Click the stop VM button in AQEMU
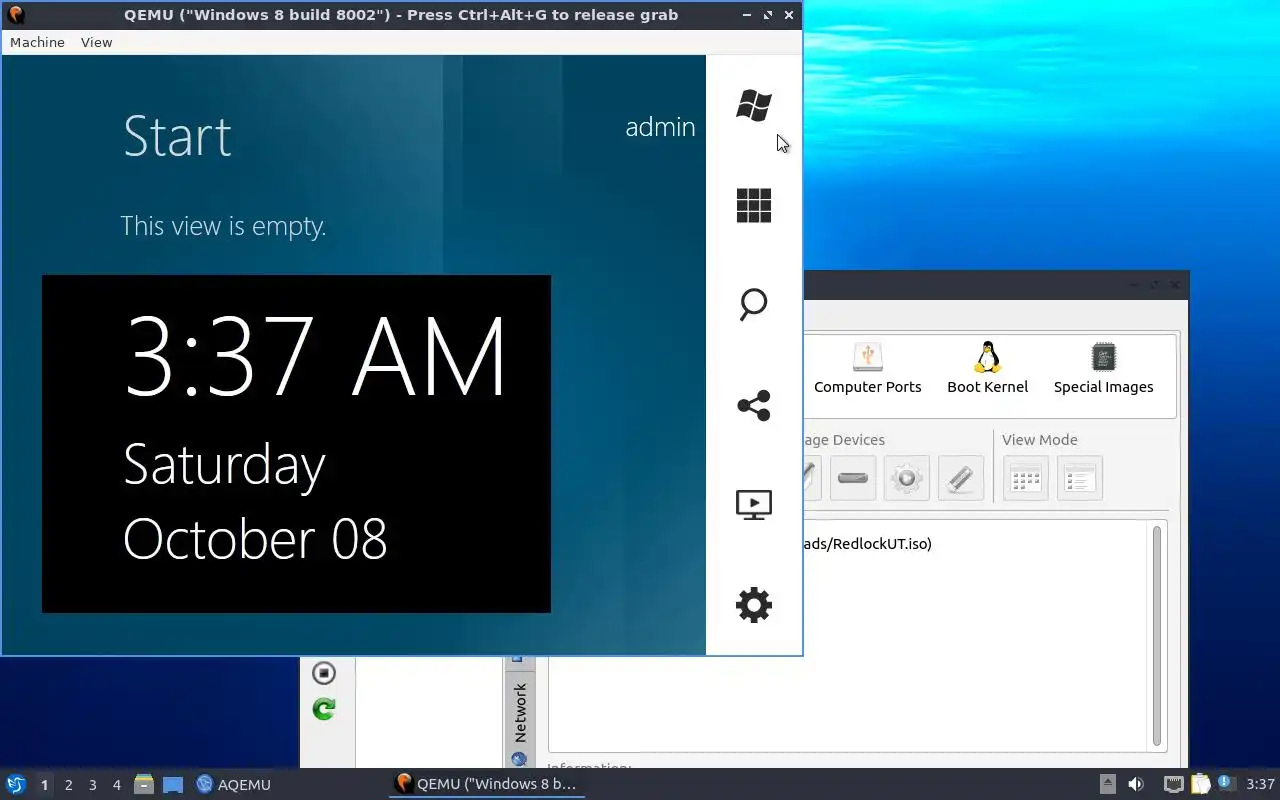Image resolution: width=1280 pixels, height=800 pixels. coord(323,673)
